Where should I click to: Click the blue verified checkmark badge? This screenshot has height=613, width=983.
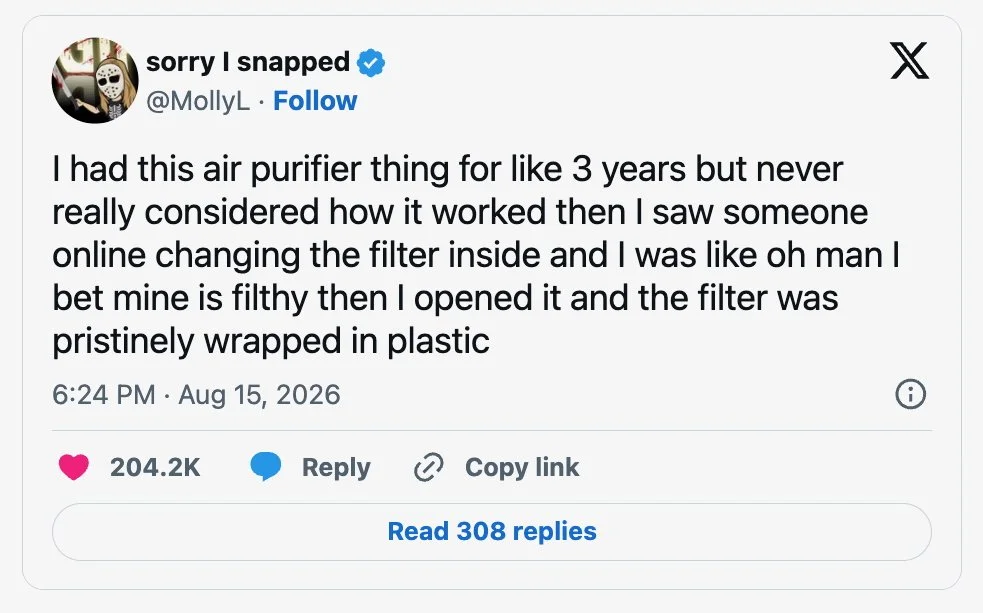[371, 63]
